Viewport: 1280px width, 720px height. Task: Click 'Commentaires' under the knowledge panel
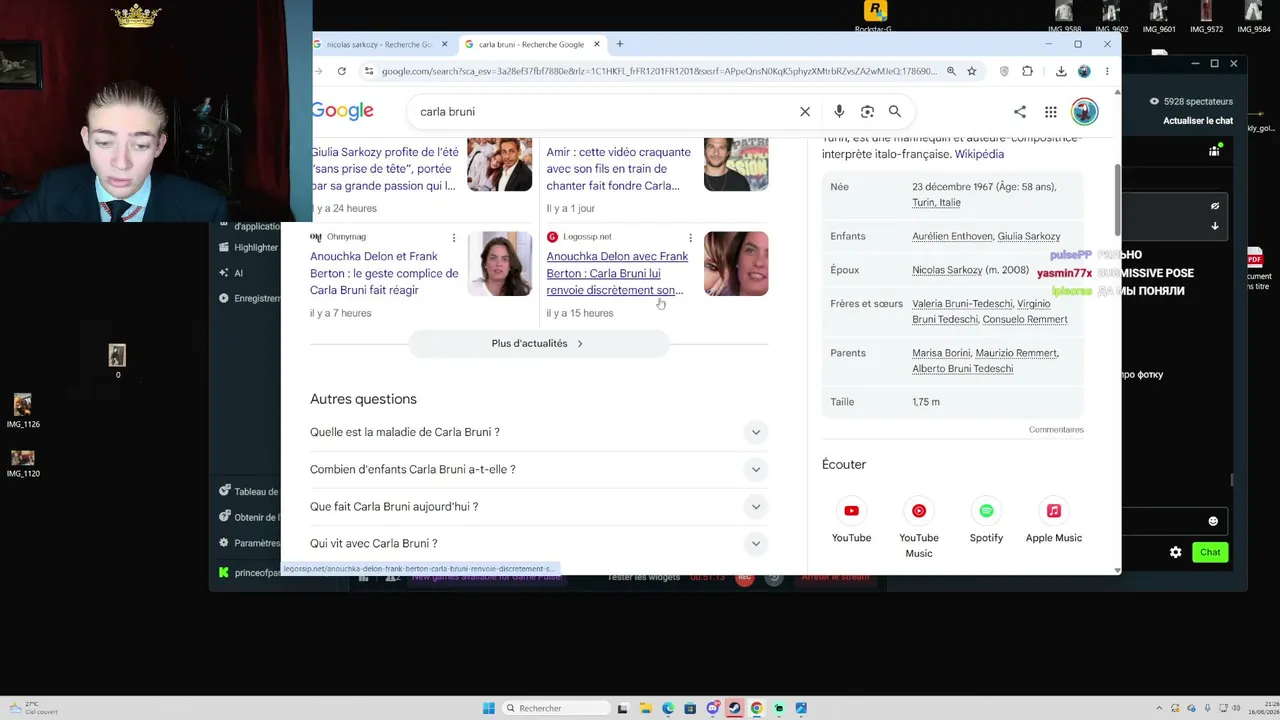pos(1056,430)
